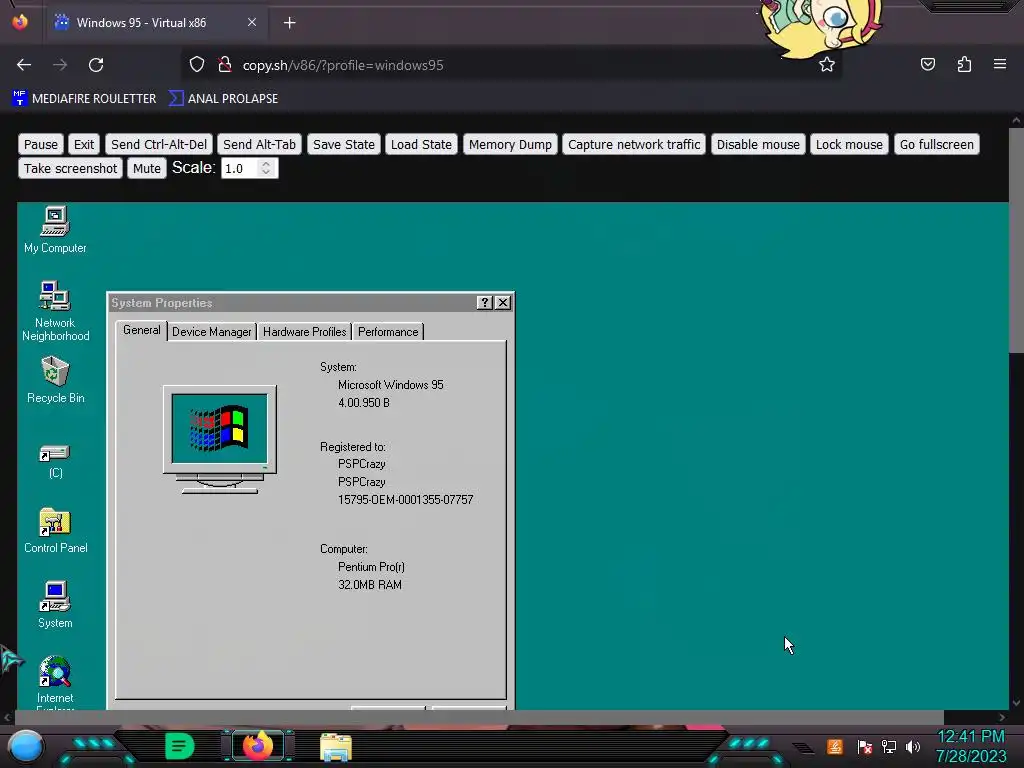Close the System Properties dialog
Image resolution: width=1024 pixels, height=768 pixels.
tap(502, 302)
